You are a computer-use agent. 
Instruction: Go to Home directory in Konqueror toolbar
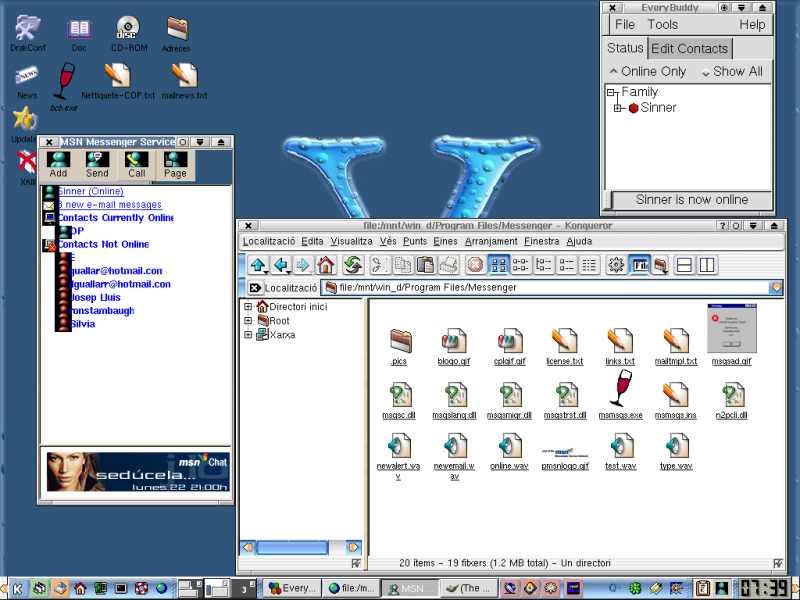326,265
